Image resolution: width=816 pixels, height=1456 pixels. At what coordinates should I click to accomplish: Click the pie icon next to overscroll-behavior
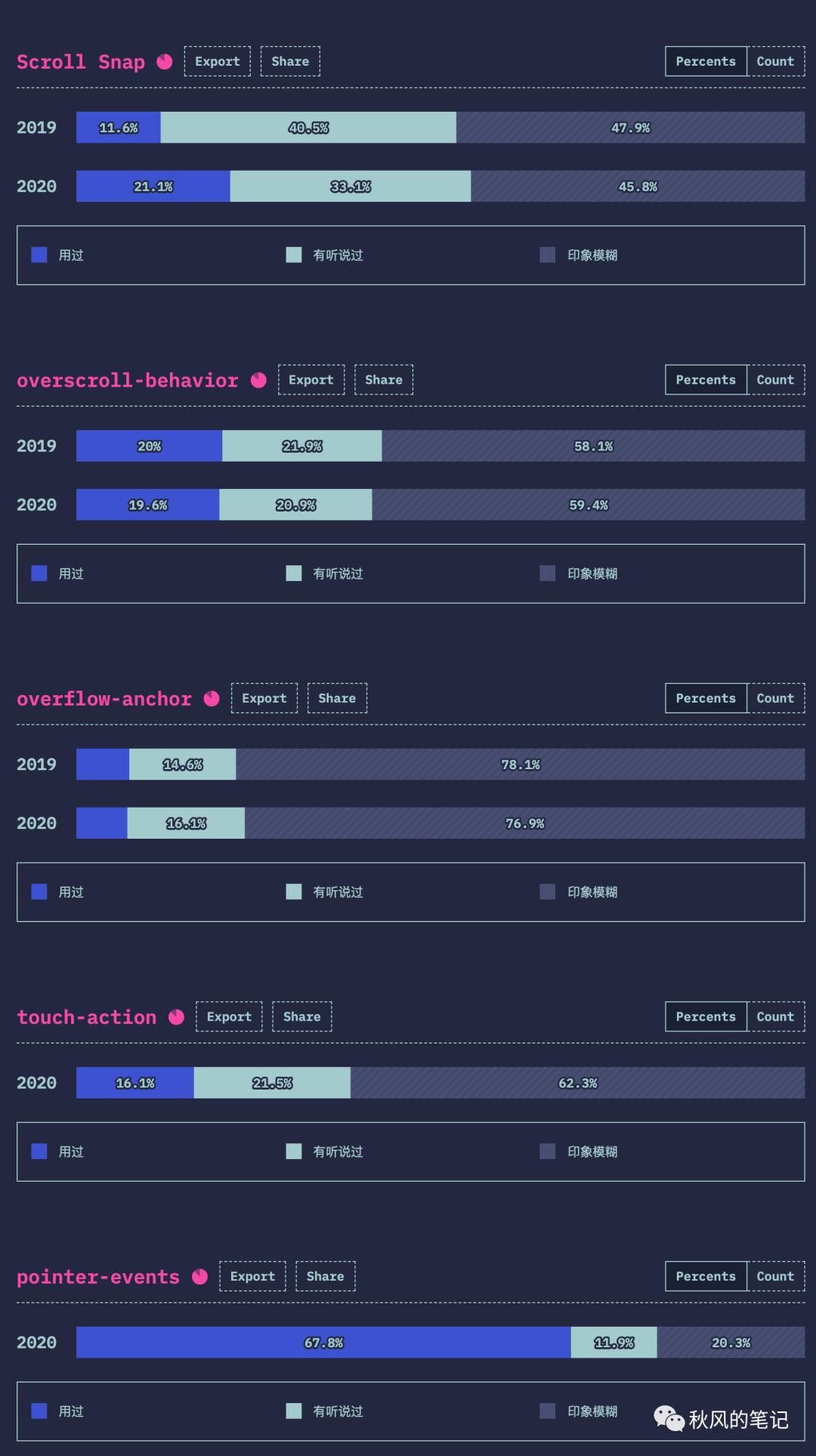258,380
